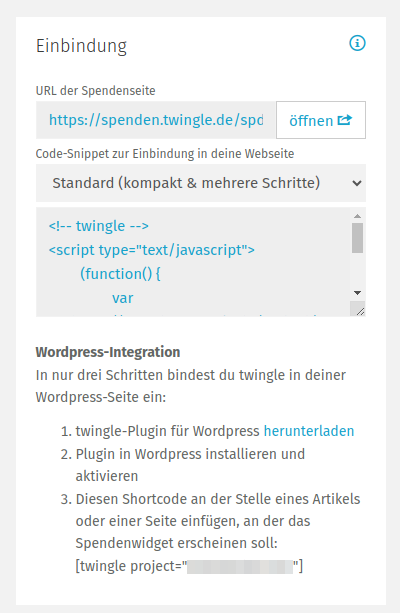Follow the herunterladen plugin link
This screenshot has height=613, width=400.
(309, 431)
